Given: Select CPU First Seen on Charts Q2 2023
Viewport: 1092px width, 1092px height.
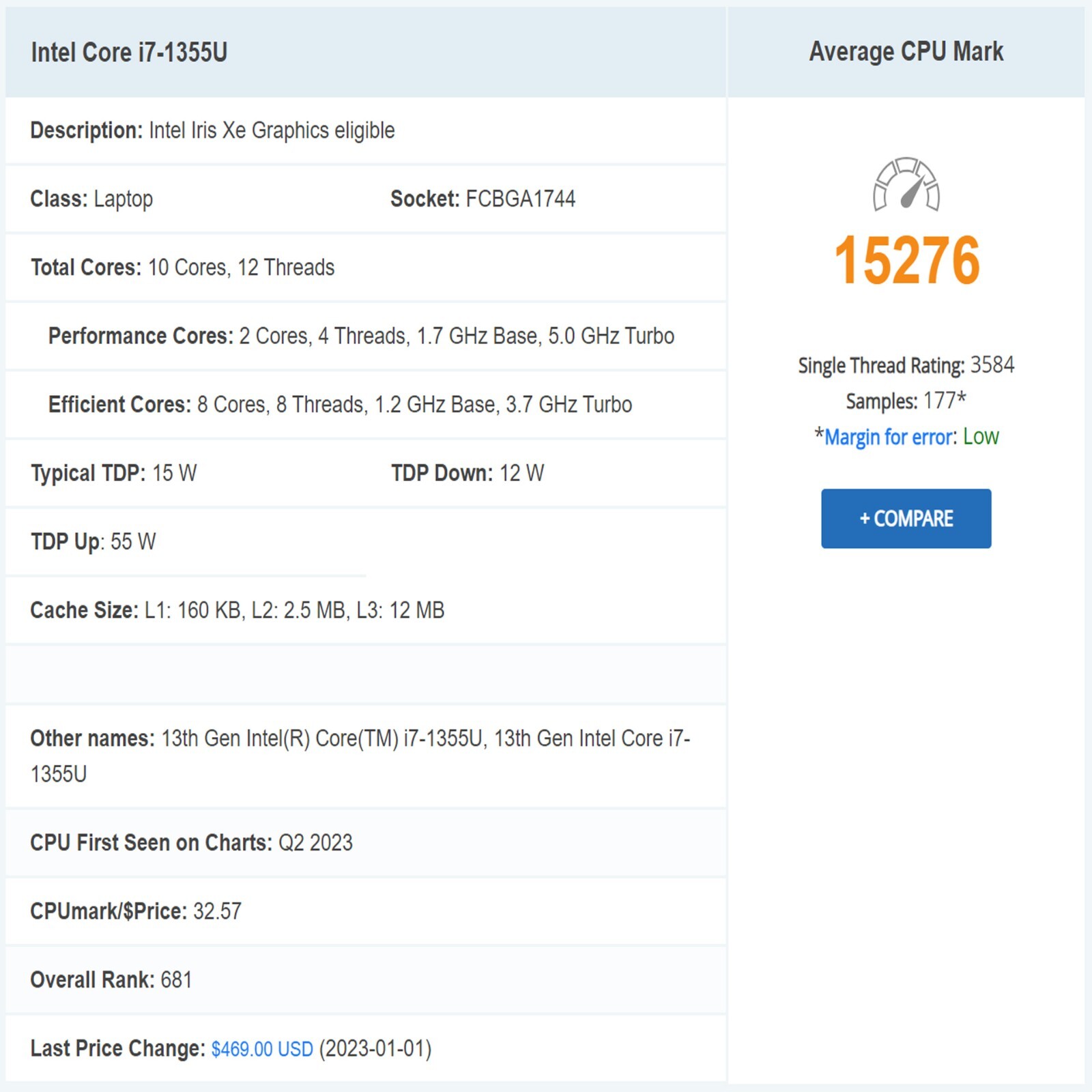Looking at the screenshot, I should (192, 843).
